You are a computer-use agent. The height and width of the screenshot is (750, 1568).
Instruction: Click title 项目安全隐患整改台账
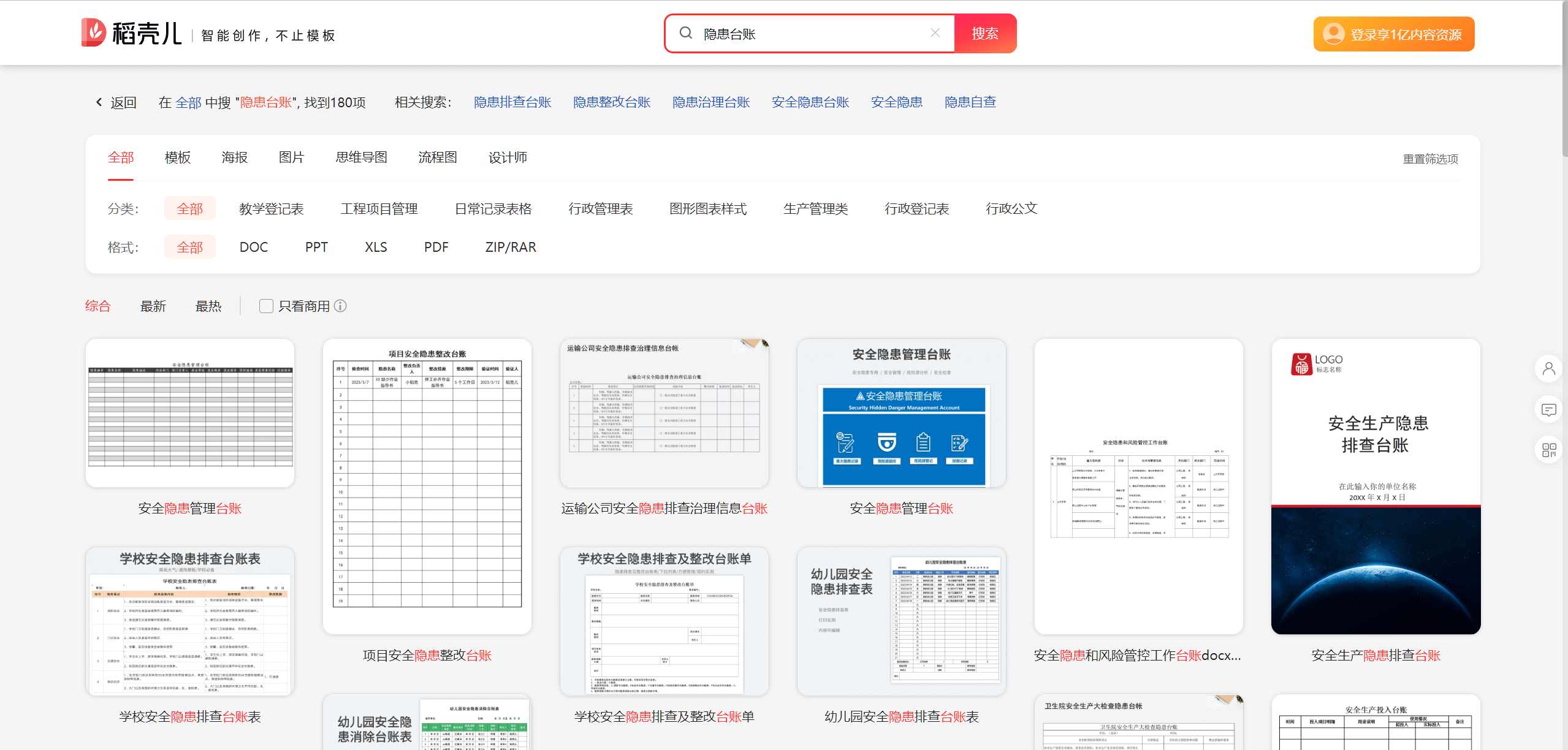pyautogui.click(x=427, y=656)
